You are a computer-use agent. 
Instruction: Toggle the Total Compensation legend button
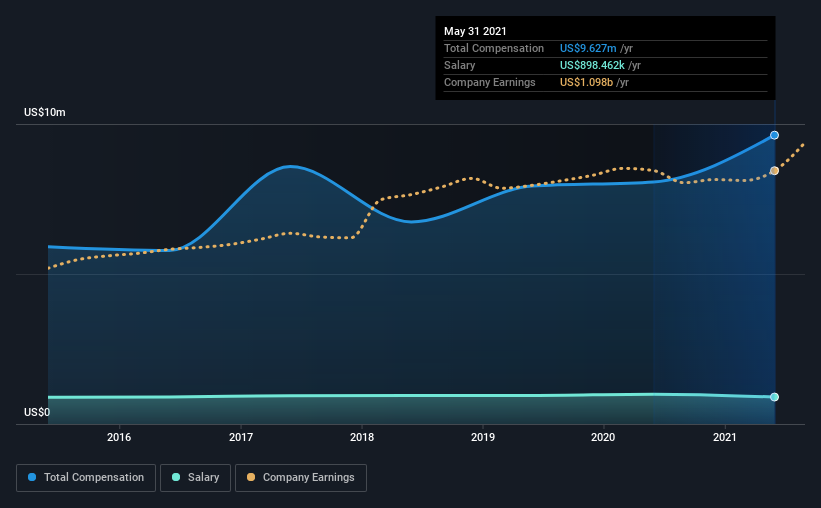click(86, 478)
